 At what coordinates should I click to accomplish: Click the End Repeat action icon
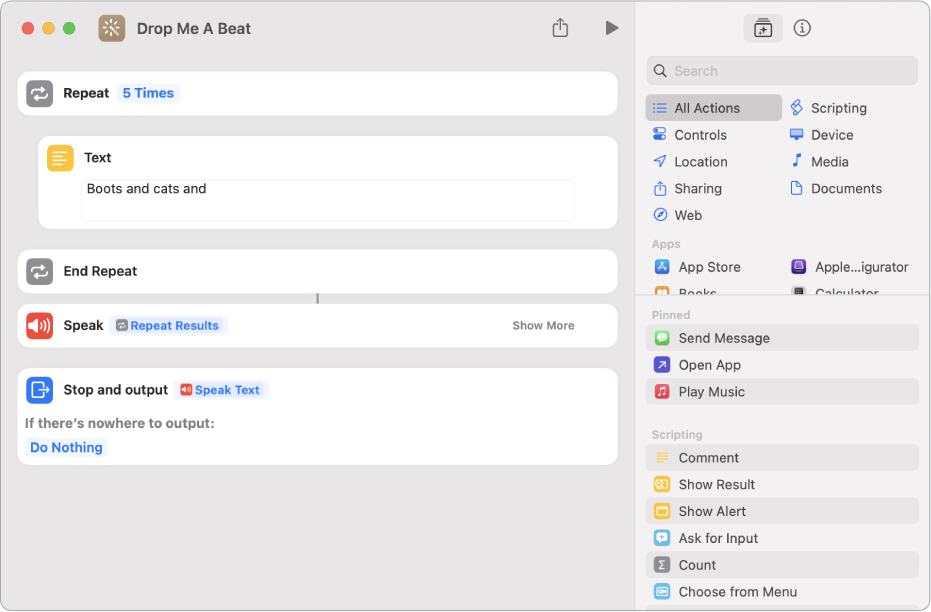point(40,271)
